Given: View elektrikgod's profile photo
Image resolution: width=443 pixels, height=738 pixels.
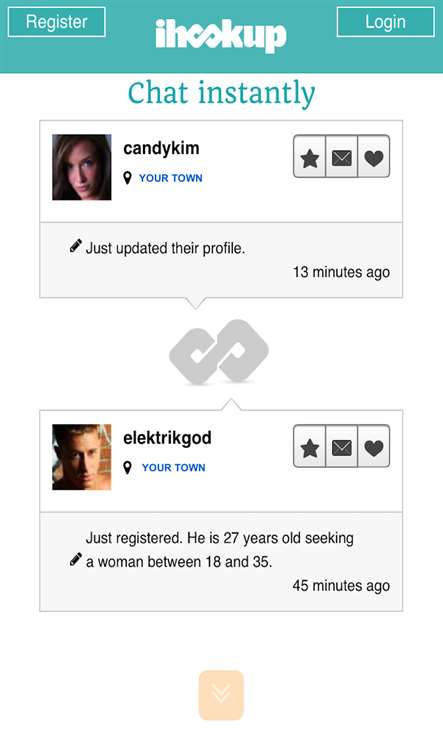Looking at the screenshot, I should pyautogui.click(x=82, y=457).
